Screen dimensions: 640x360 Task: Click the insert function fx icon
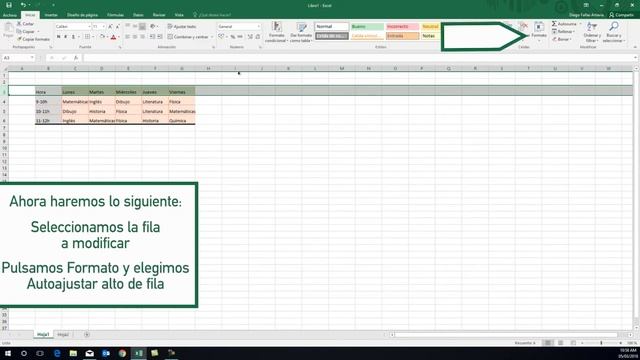[x=76, y=58]
